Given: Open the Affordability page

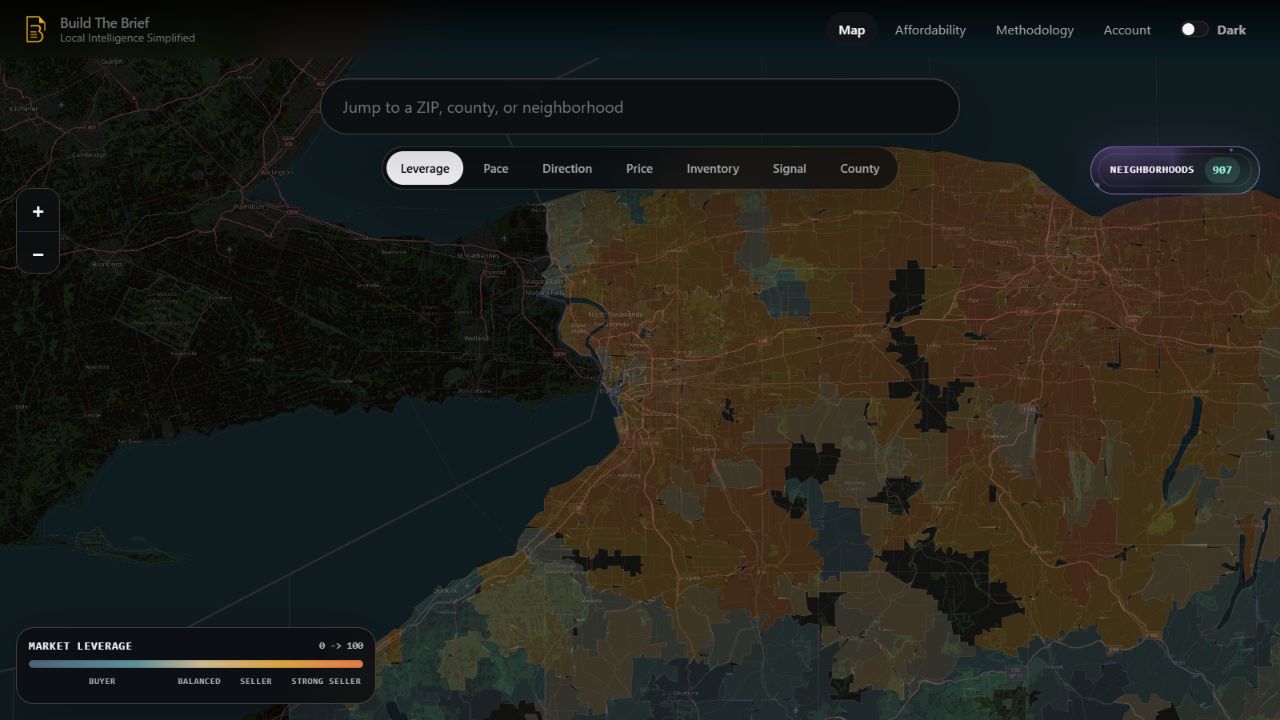Looking at the screenshot, I should point(930,30).
